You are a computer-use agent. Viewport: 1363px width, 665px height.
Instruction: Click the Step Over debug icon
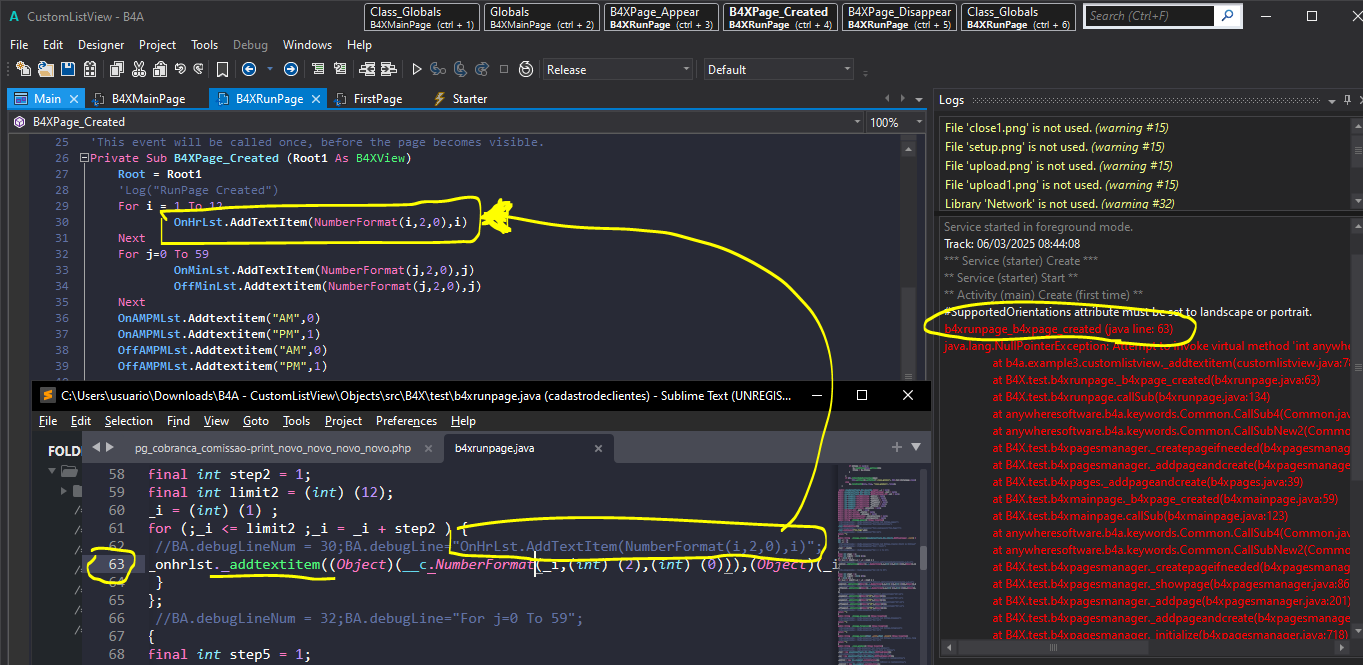click(x=460, y=69)
